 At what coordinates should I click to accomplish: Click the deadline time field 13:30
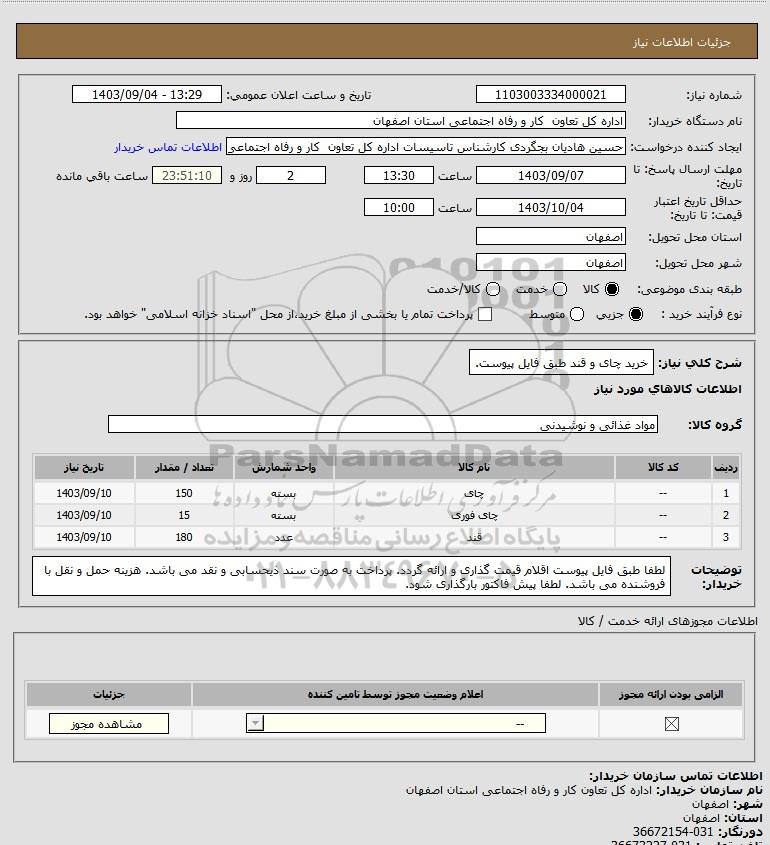(x=399, y=176)
